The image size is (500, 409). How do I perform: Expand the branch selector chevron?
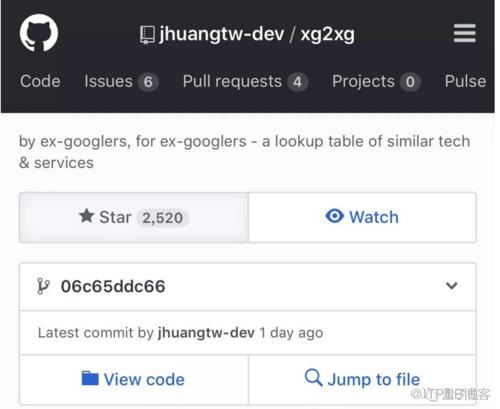(x=452, y=286)
